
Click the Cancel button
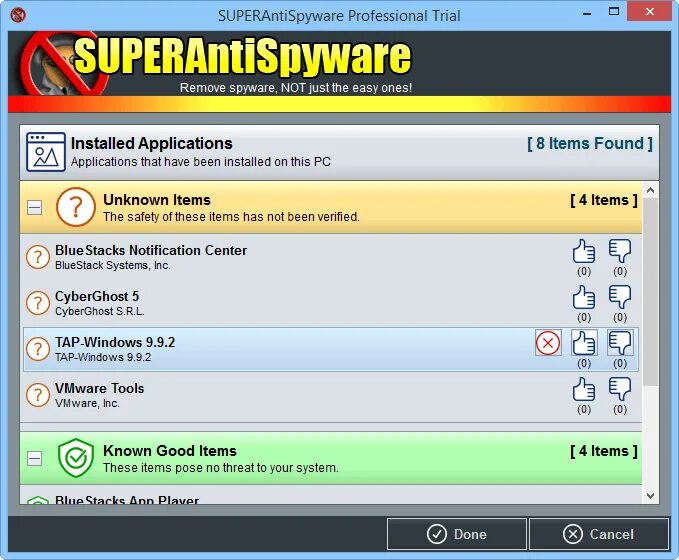tap(599, 534)
